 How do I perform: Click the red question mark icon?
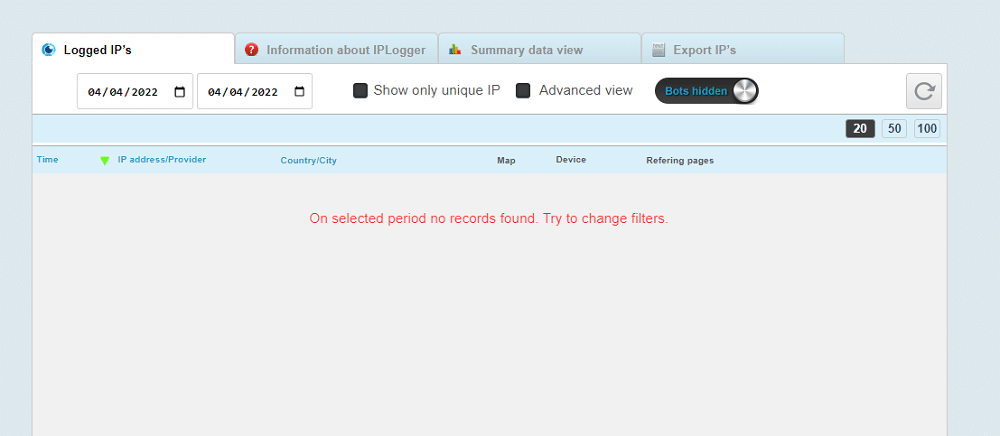[x=251, y=50]
